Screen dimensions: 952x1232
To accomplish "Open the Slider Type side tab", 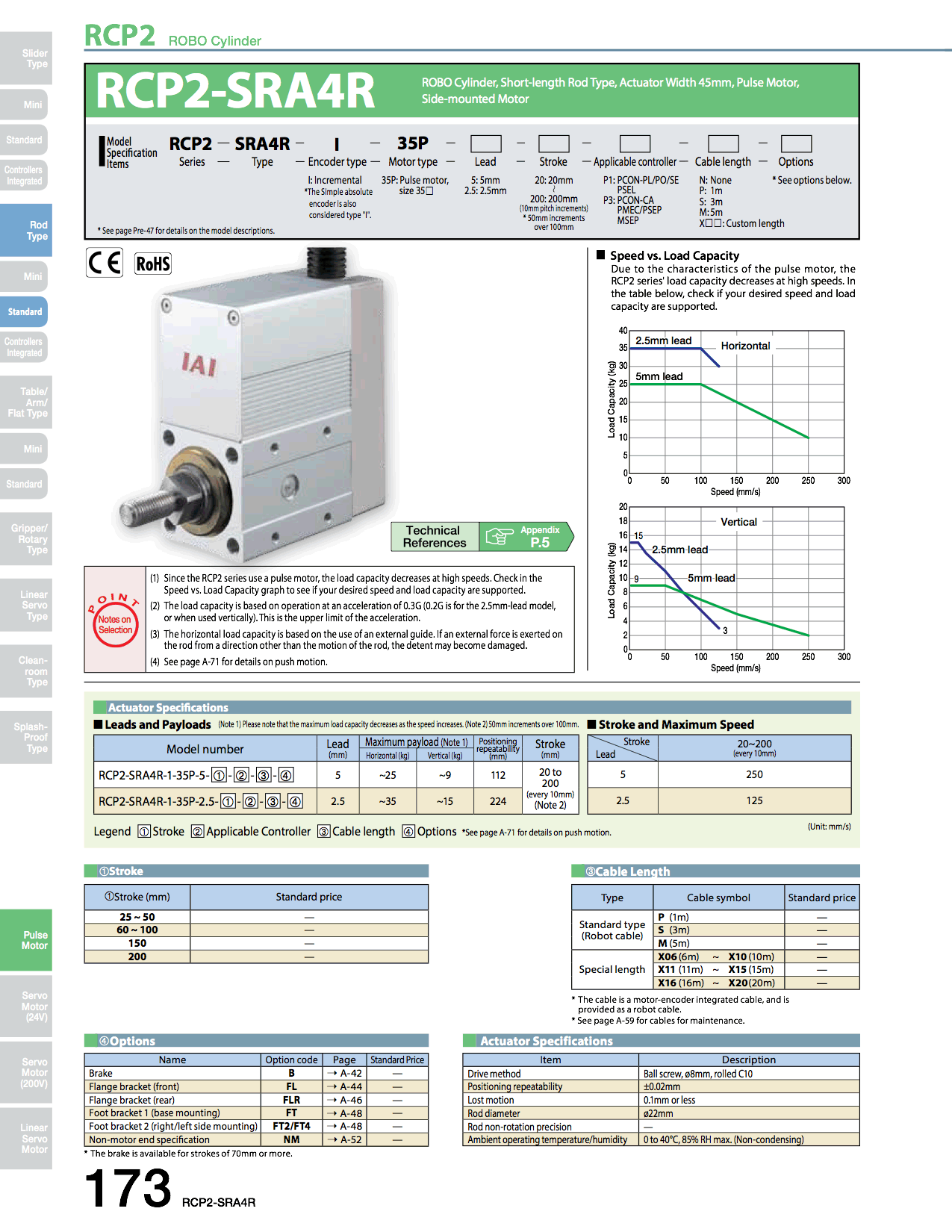I will (26, 58).
